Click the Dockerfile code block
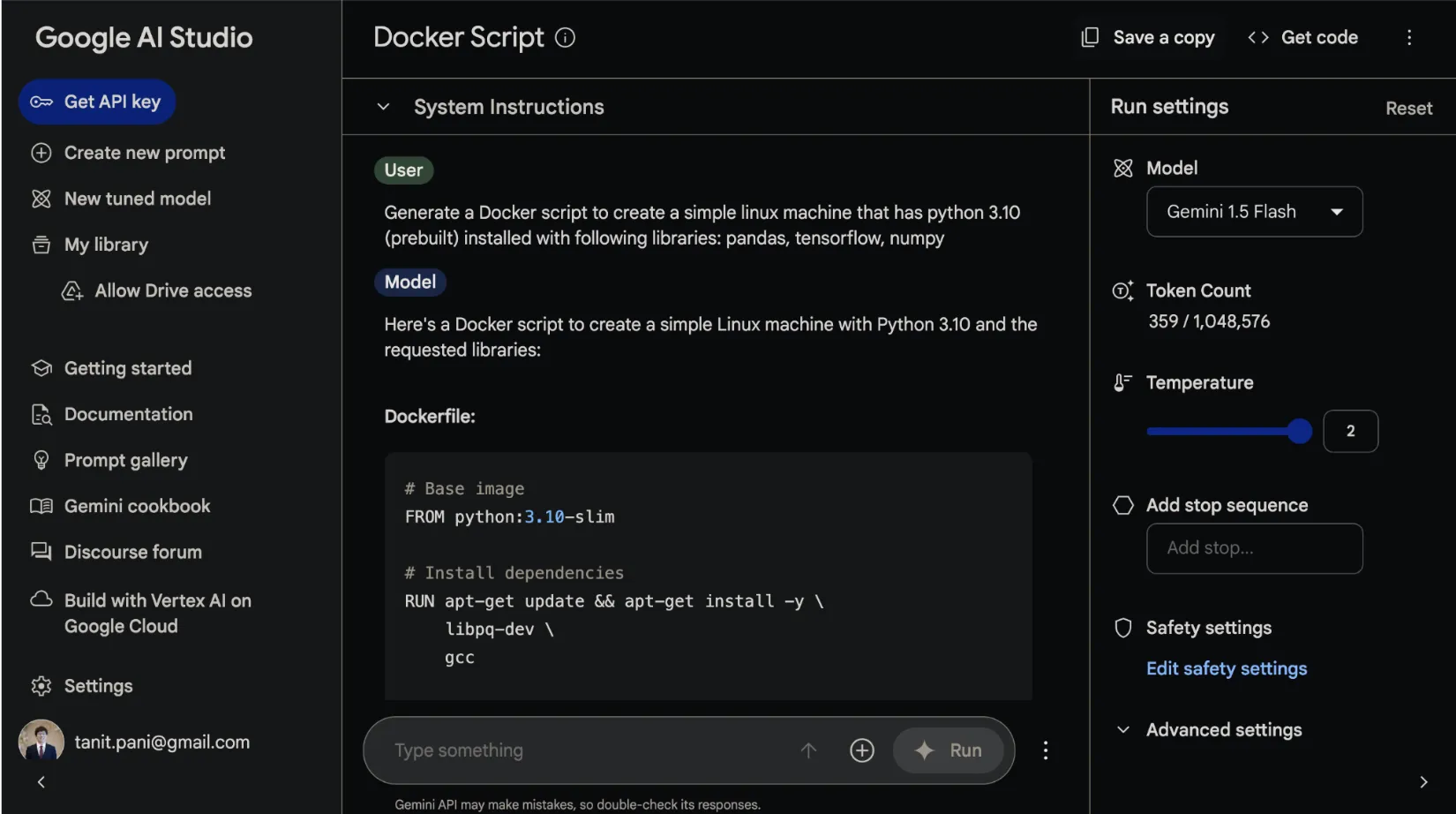The width and height of the screenshot is (1456, 814). (x=708, y=577)
